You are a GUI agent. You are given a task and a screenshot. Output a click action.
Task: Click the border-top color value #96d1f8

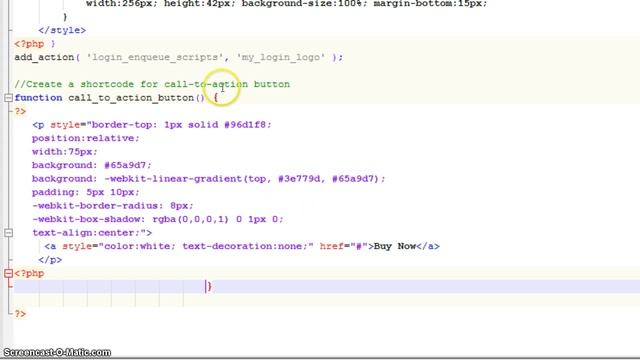(x=245, y=124)
